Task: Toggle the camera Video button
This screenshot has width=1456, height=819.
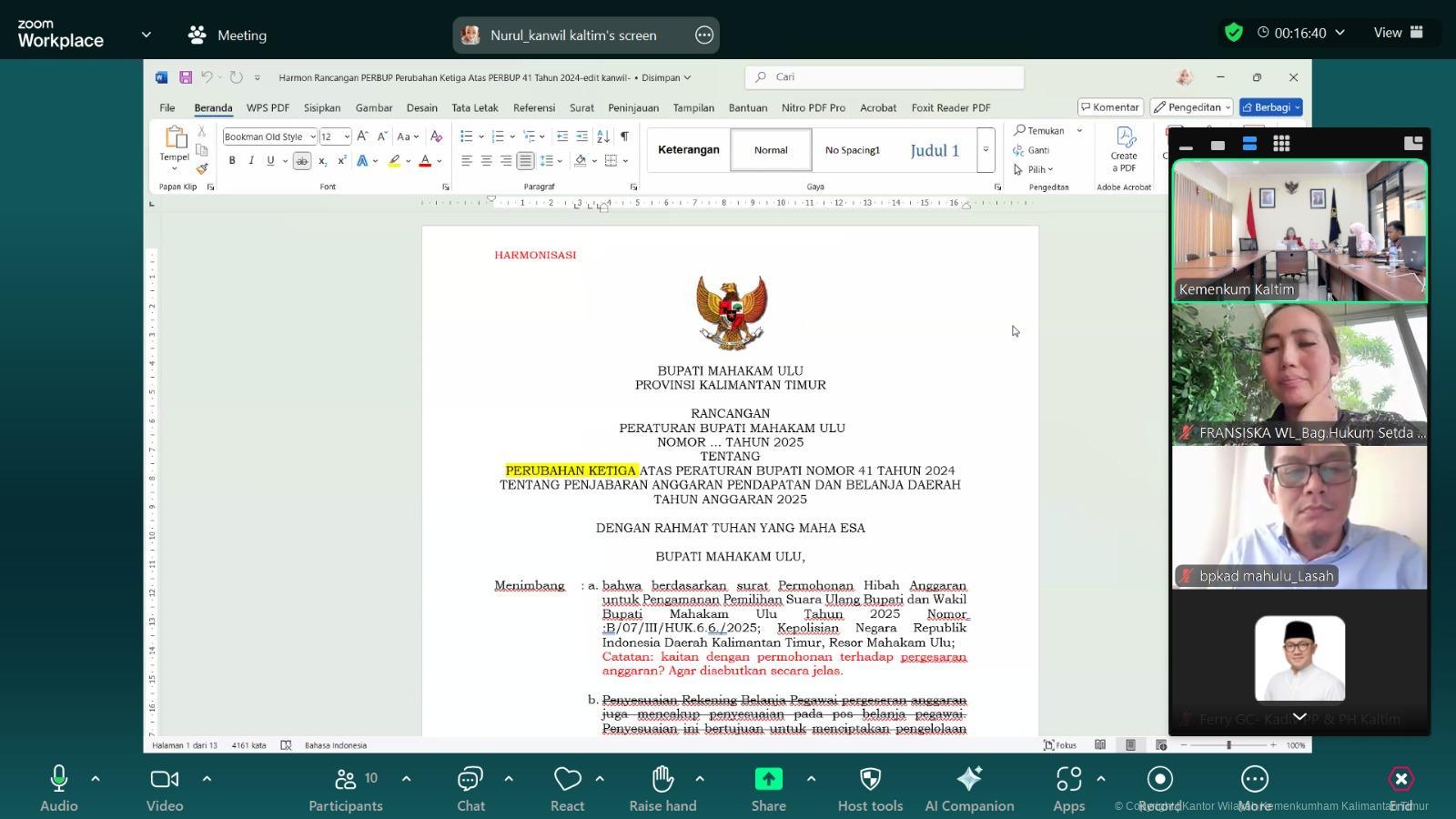Action: click(165, 780)
